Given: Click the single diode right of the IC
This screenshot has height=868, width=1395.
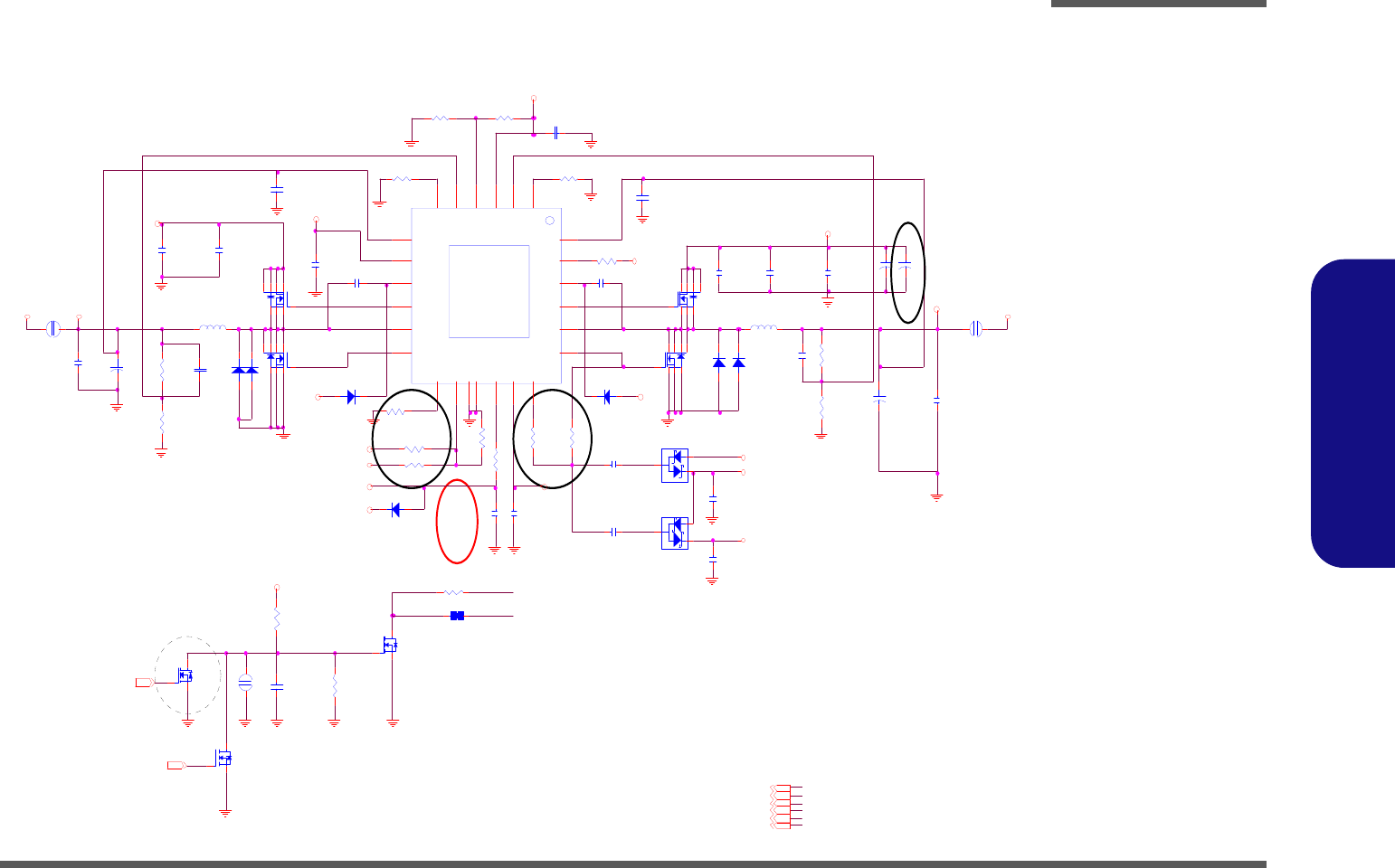Looking at the screenshot, I should tap(606, 396).
